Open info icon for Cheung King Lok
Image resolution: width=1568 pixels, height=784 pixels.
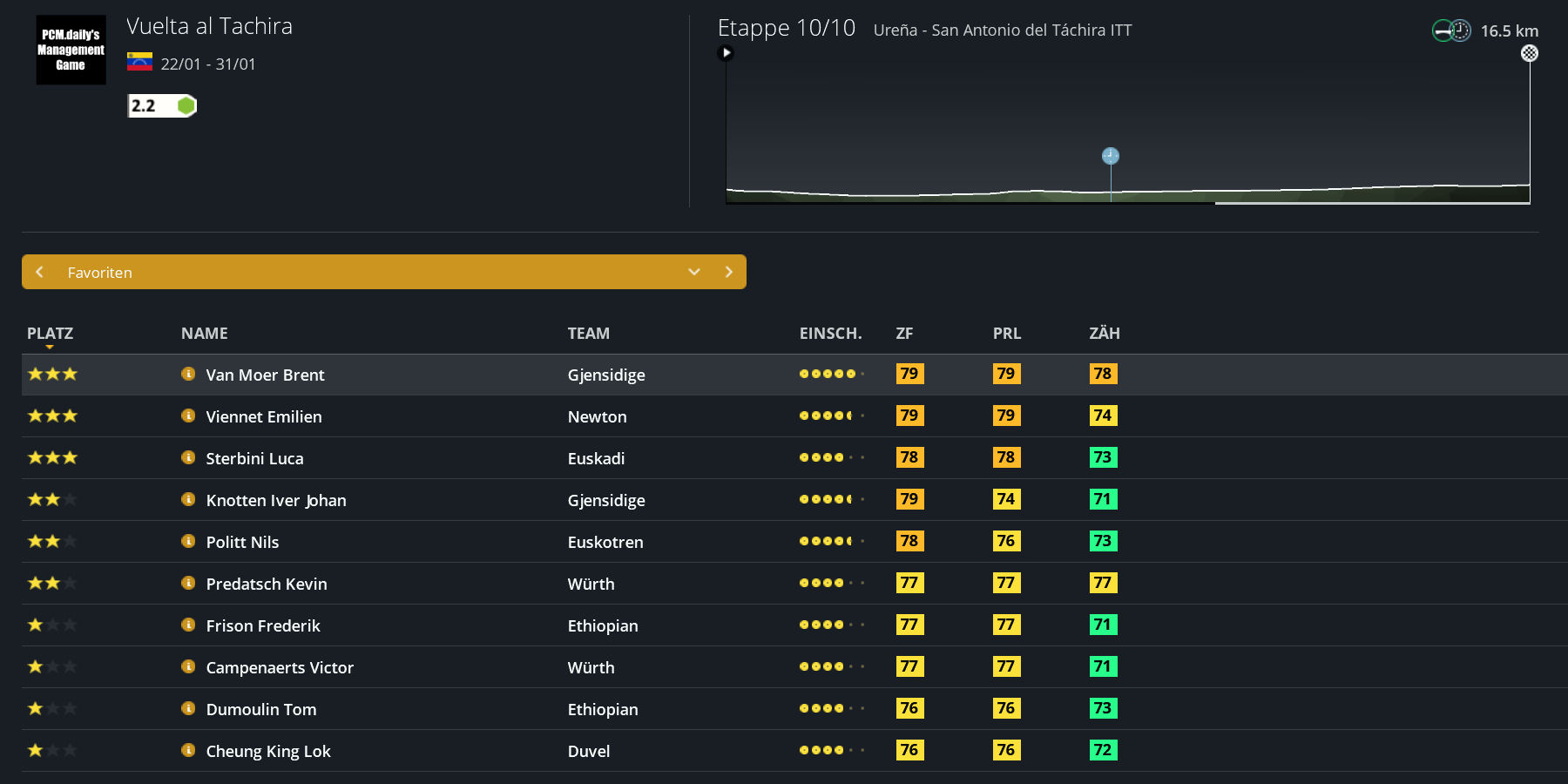(x=188, y=750)
